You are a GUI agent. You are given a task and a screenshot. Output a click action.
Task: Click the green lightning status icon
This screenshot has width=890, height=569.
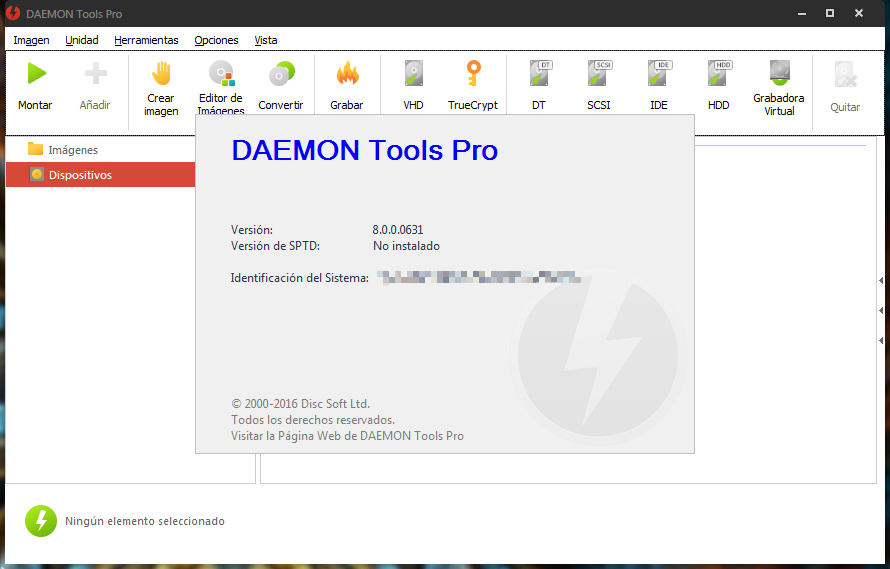41,521
